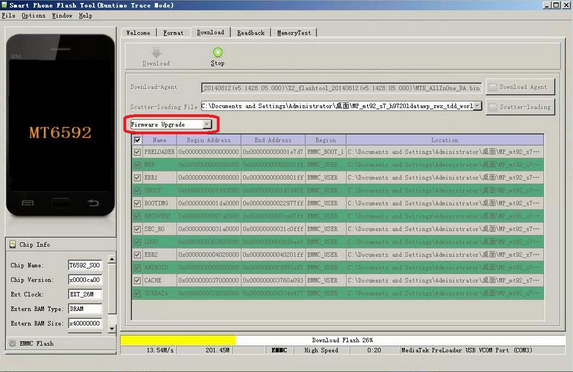Switch to the Readback tab
Screen dimensions: 573x372
point(251,33)
